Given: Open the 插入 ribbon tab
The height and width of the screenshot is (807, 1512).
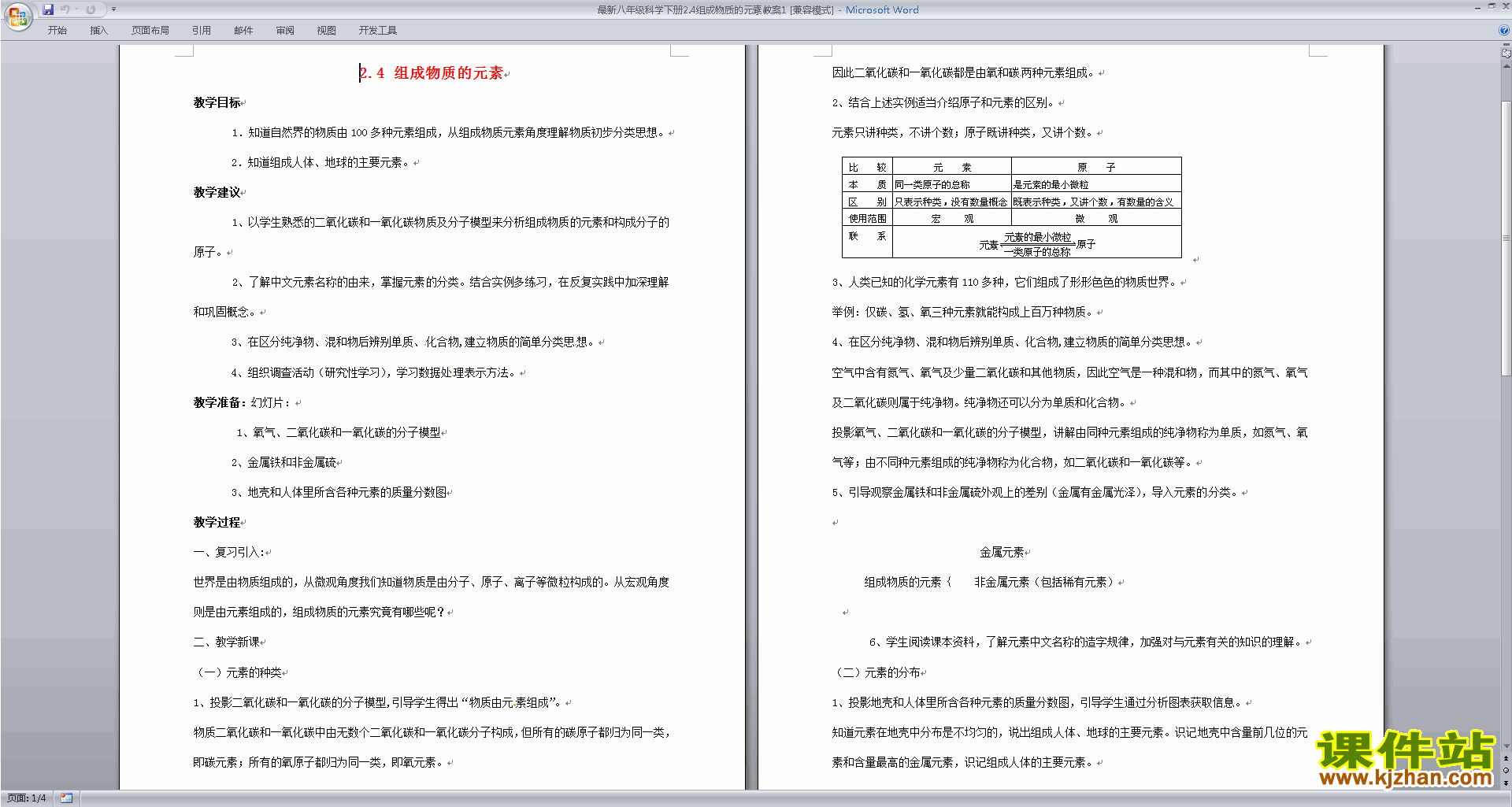Looking at the screenshot, I should [98, 31].
